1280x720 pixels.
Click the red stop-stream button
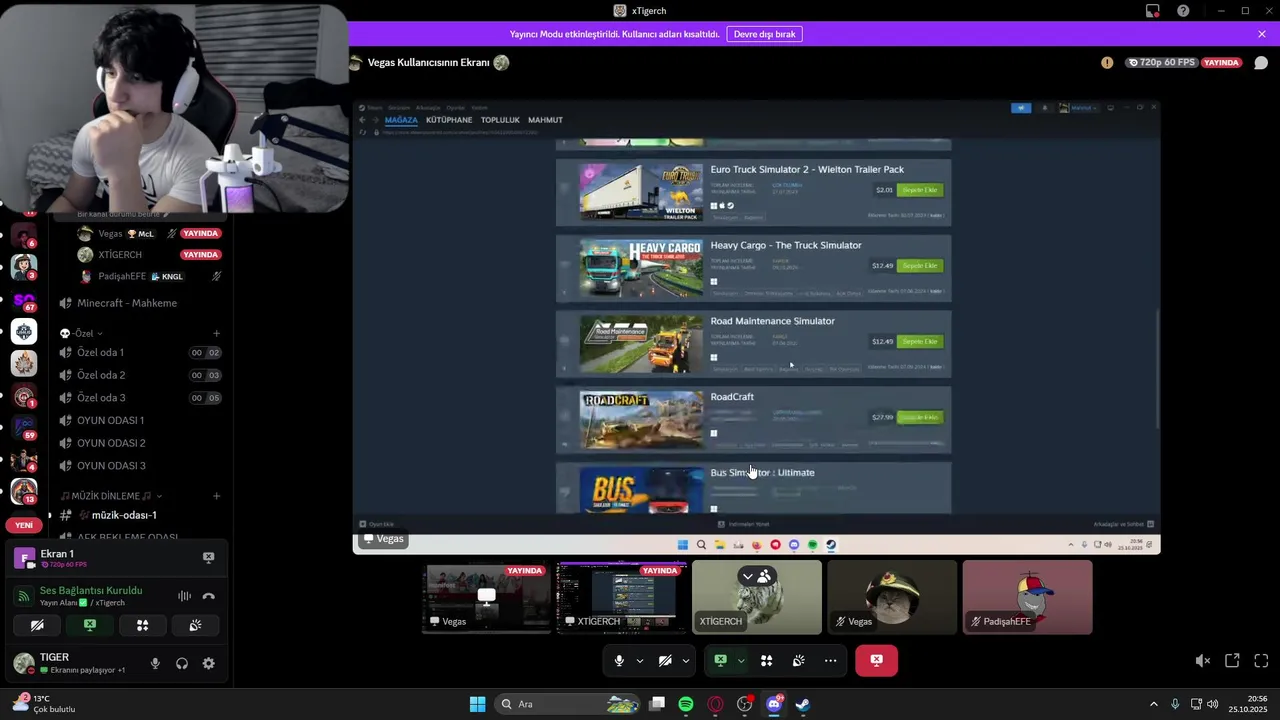(x=876, y=661)
